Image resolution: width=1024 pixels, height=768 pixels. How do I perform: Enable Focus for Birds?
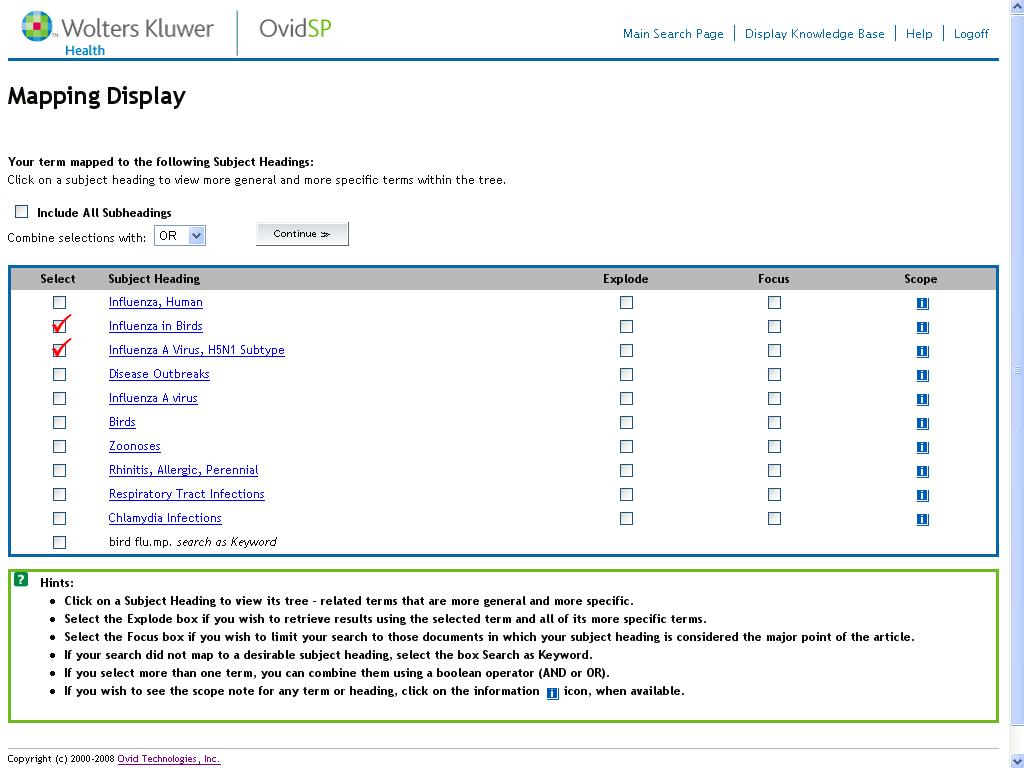click(x=775, y=423)
